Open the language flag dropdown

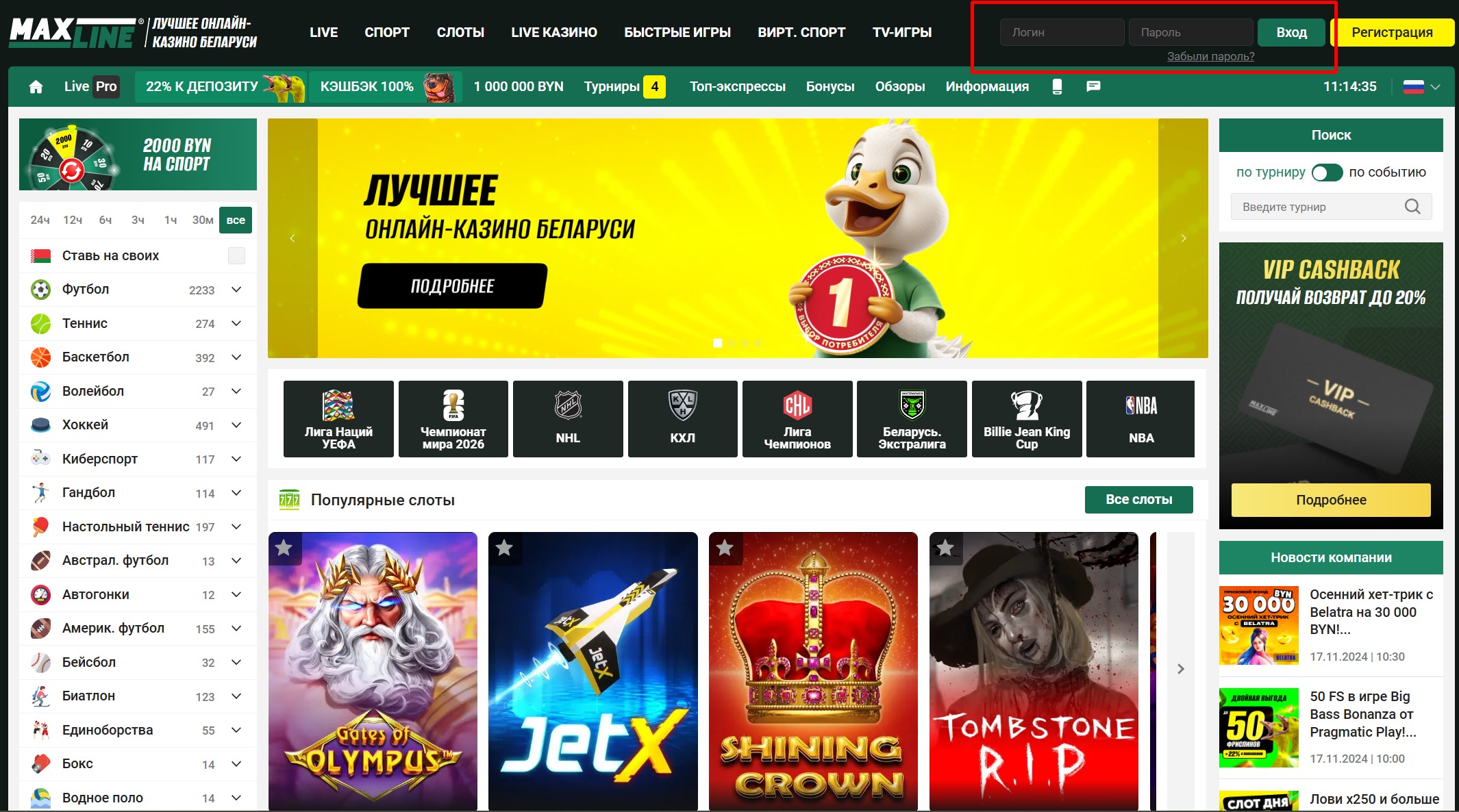tap(1422, 87)
